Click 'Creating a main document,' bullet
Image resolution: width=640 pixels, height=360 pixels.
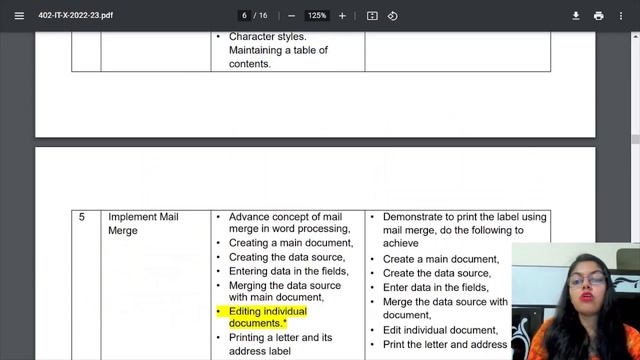(x=291, y=243)
